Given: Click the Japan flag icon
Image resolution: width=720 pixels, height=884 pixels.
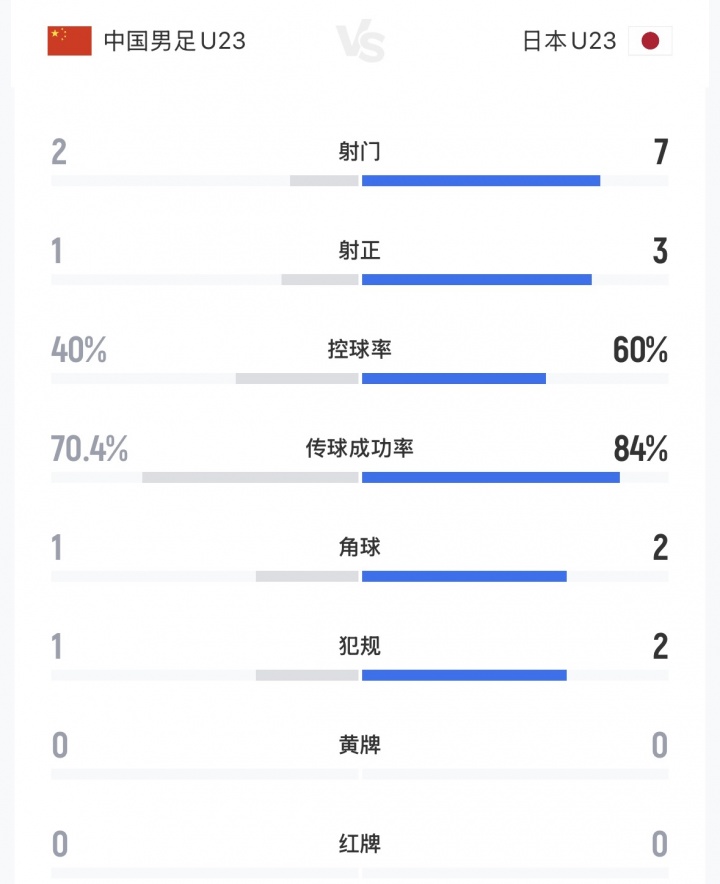Looking at the screenshot, I should pos(650,41).
